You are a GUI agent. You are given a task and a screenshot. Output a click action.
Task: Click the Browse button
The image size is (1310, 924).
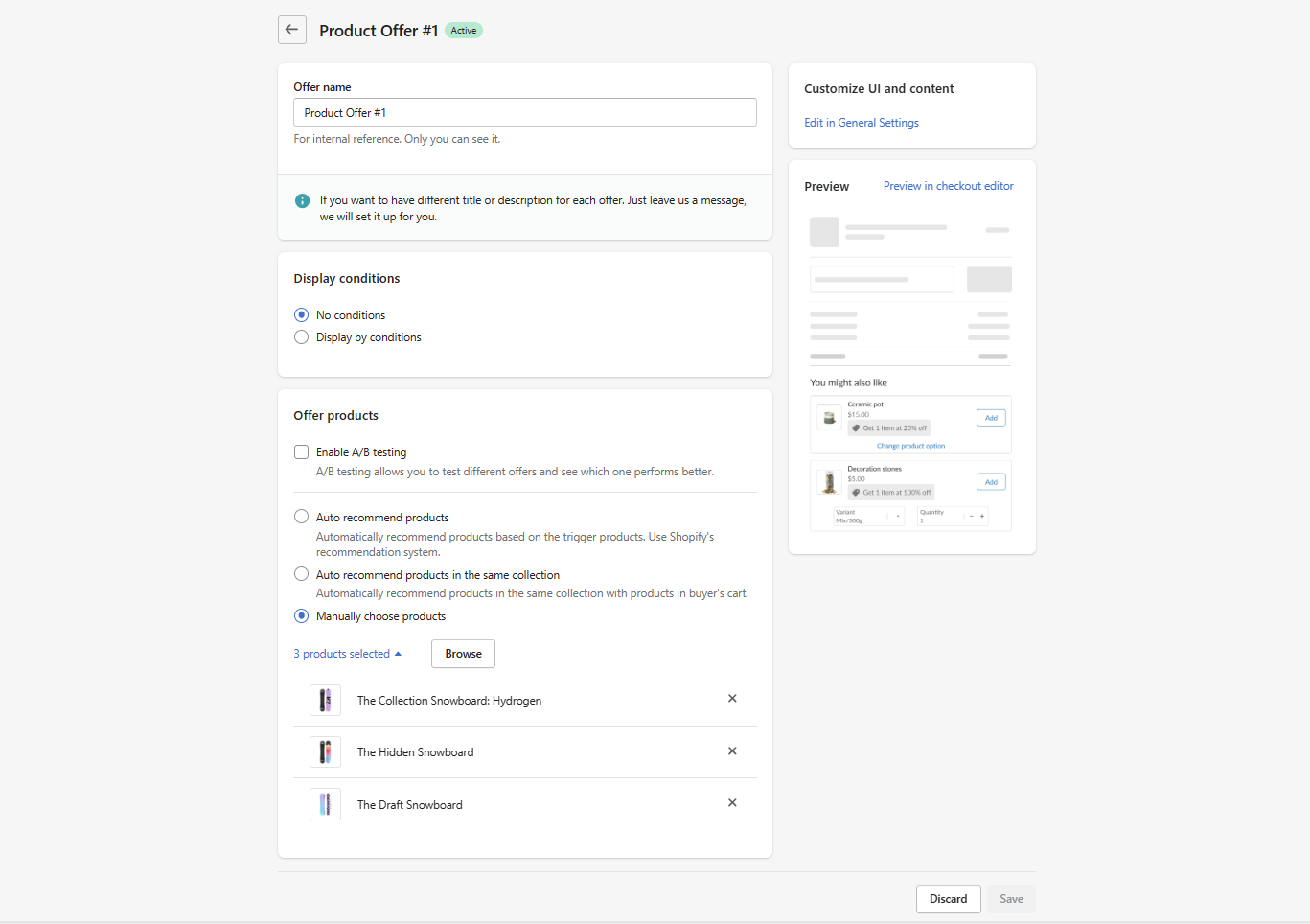(463, 654)
